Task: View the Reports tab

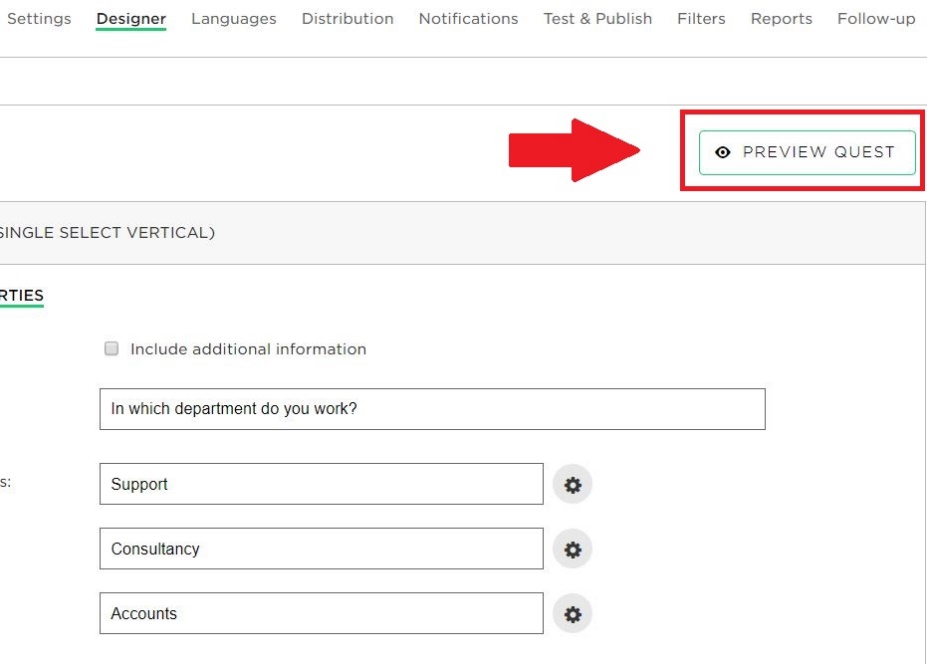Action: click(782, 19)
